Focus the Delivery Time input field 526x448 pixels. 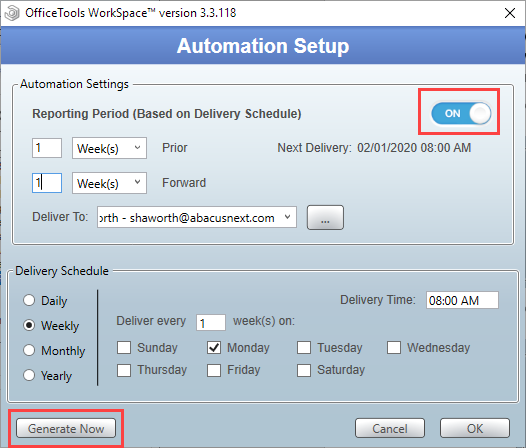pyautogui.click(x=462, y=300)
